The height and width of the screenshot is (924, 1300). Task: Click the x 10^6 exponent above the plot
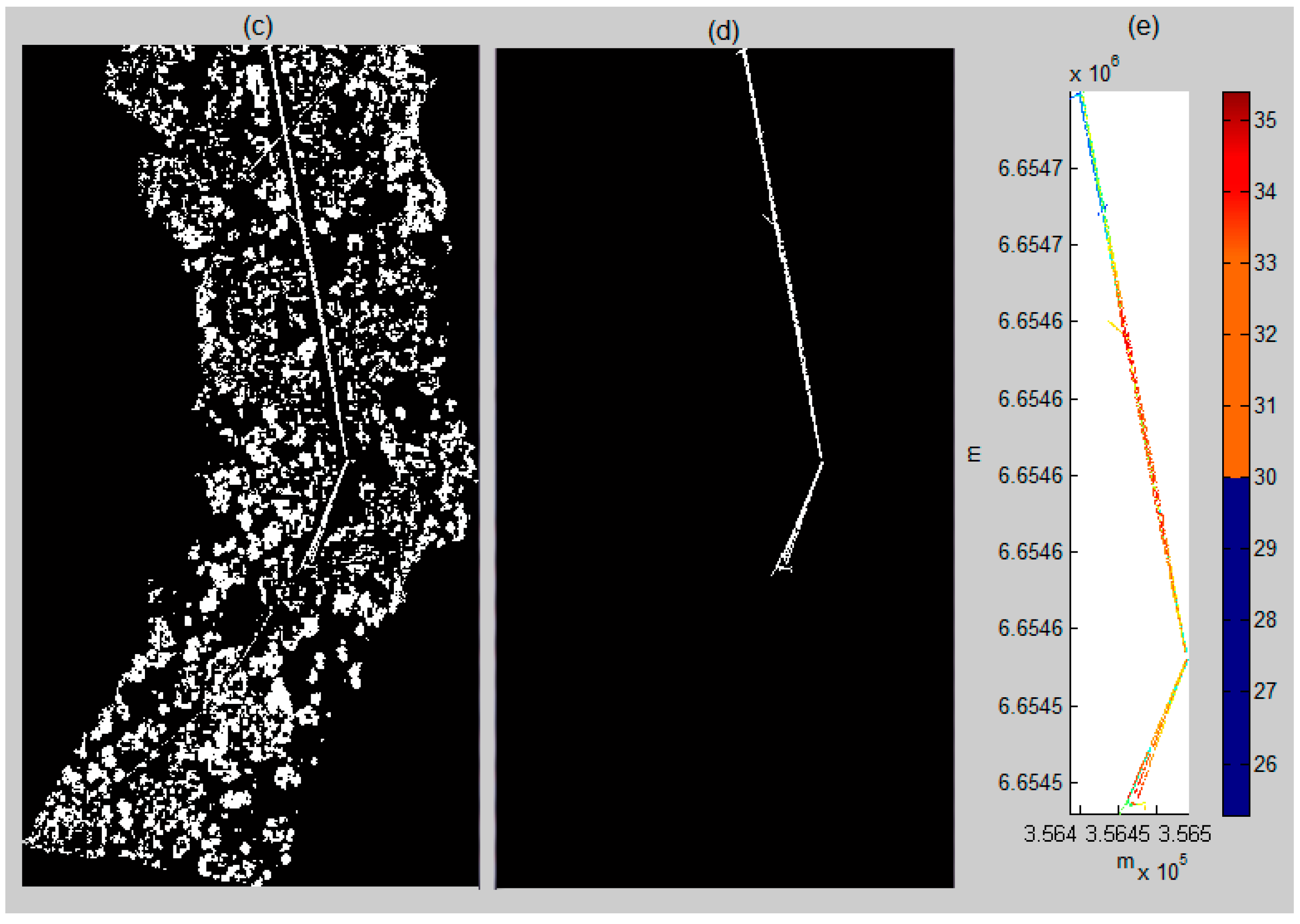[1093, 71]
